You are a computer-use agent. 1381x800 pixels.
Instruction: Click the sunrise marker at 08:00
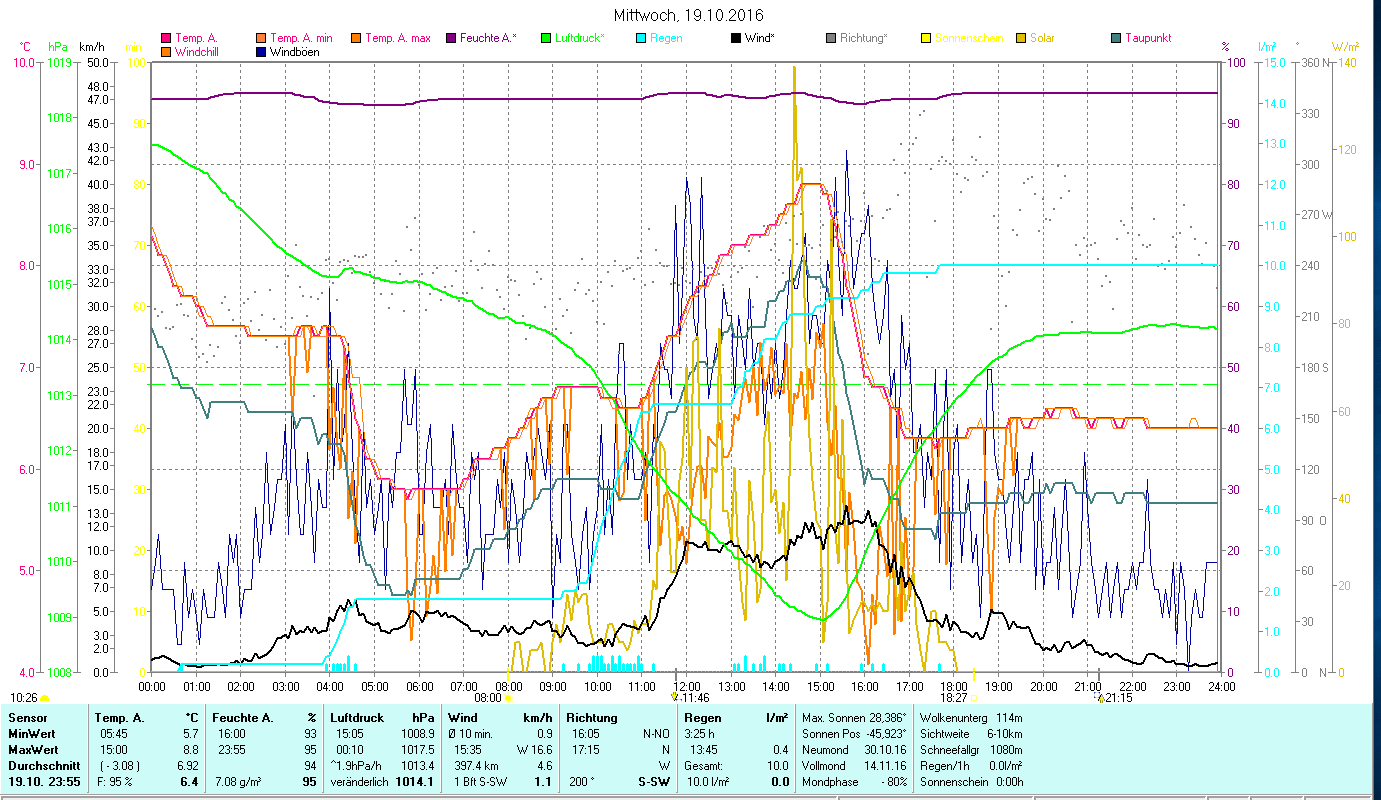pyautogui.click(x=508, y=698)
